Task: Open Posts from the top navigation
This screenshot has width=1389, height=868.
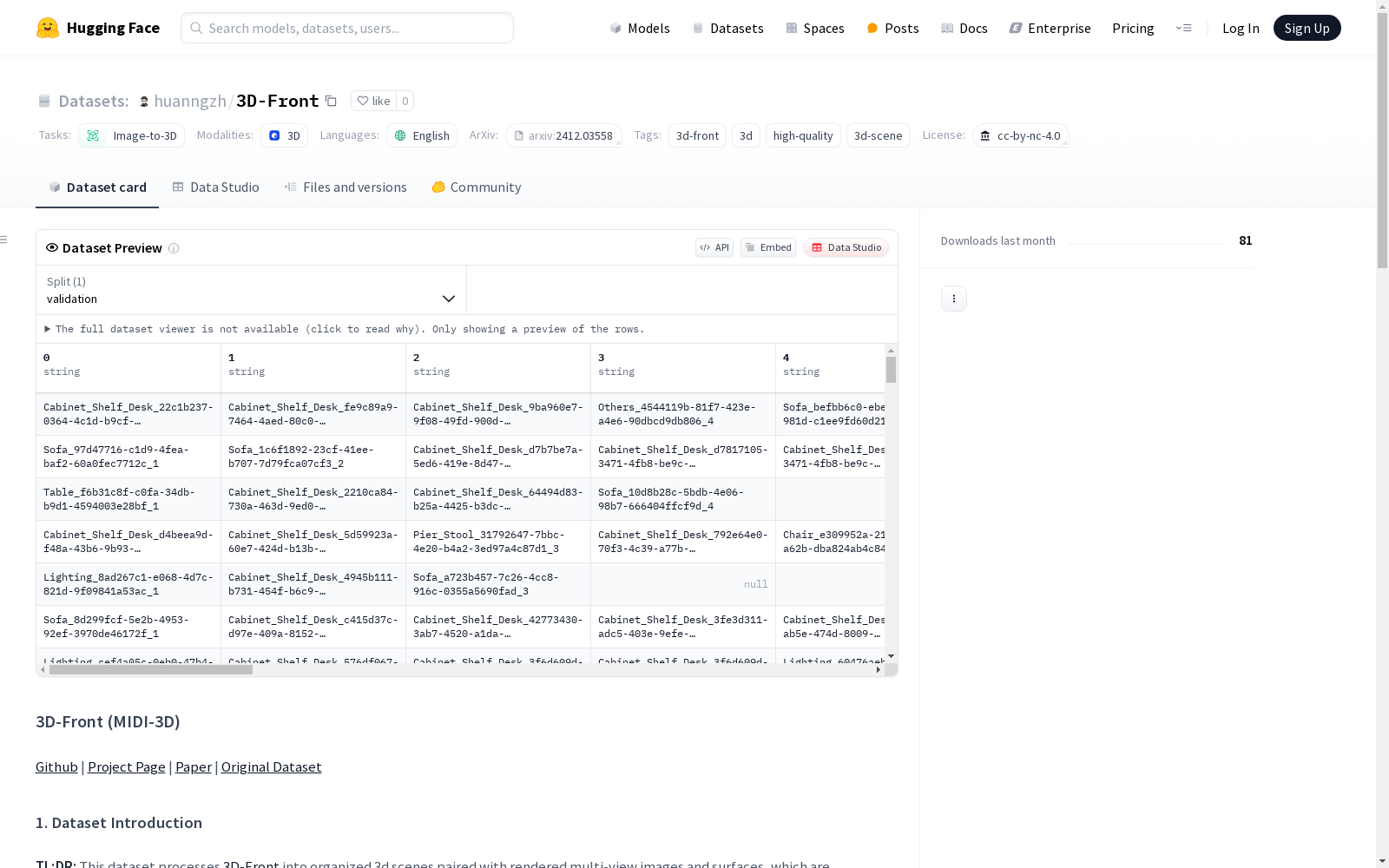Action: 892,28
